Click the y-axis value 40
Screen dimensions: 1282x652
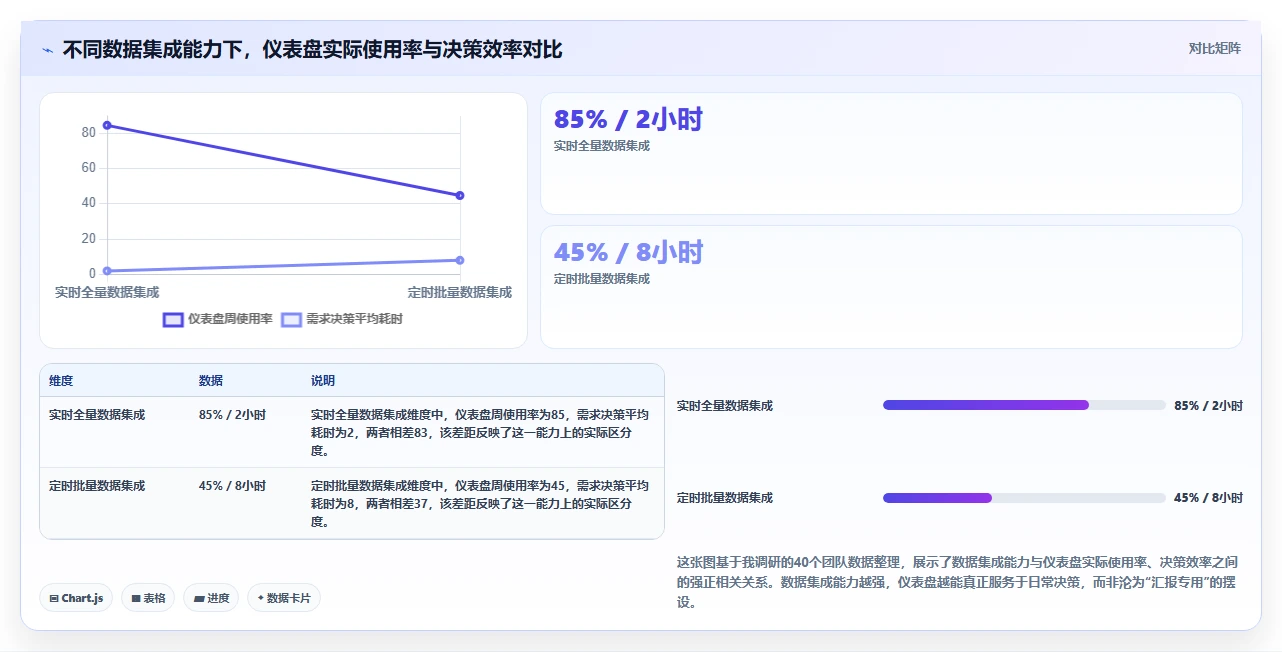coord(89,203)
